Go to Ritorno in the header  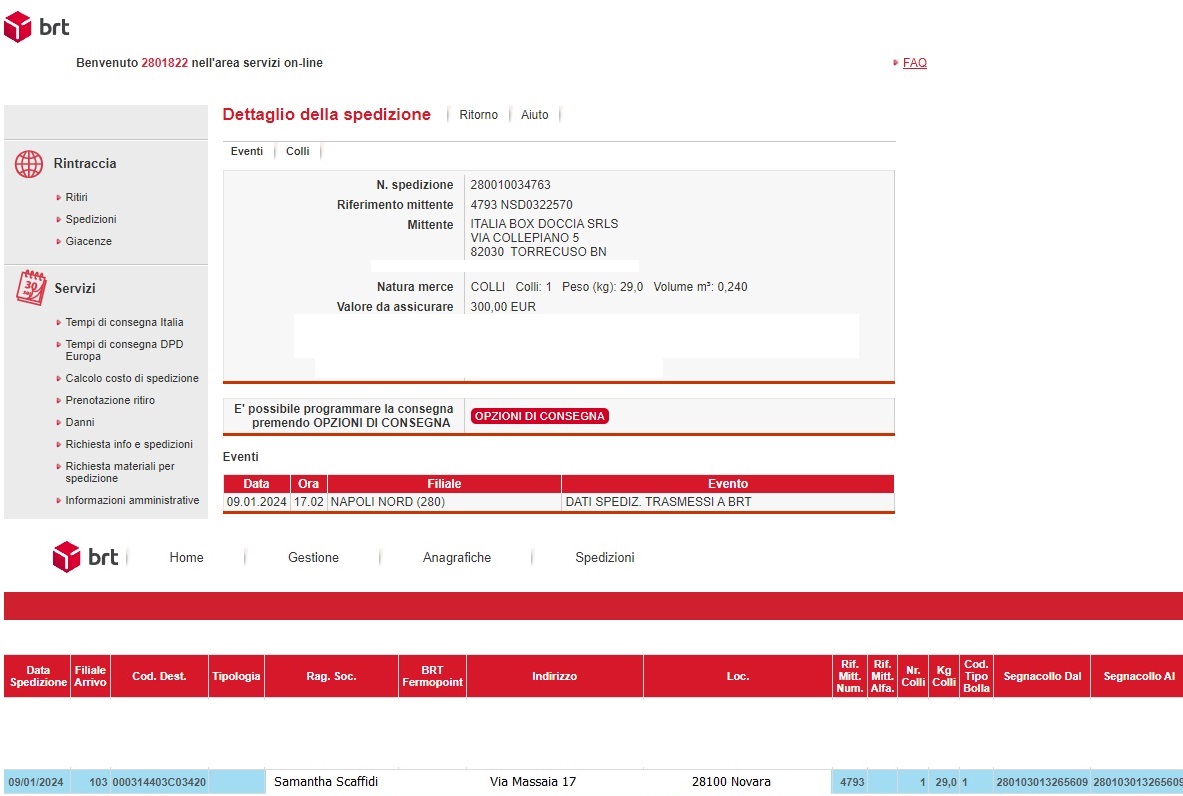pos(478,115)
